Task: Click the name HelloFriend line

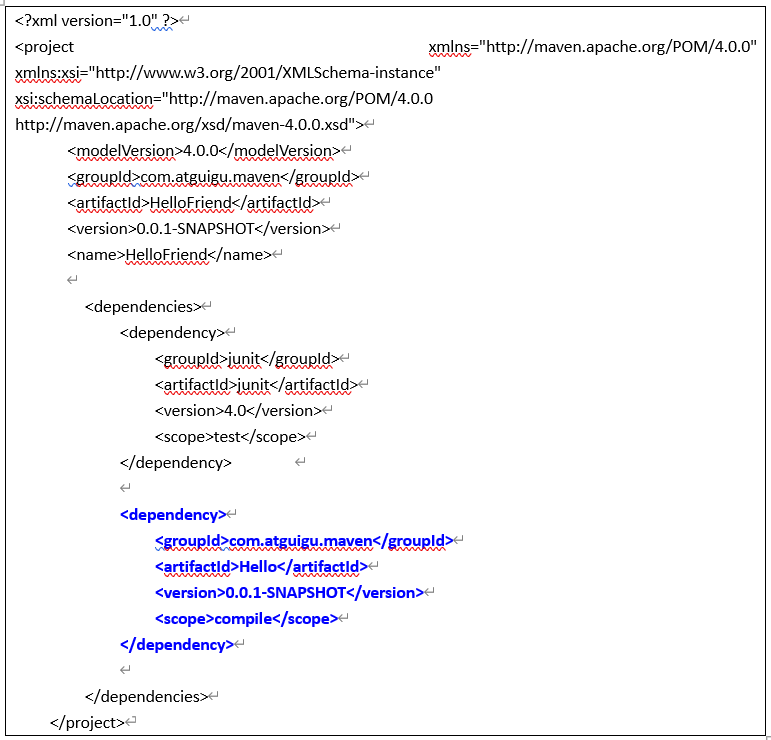Action: coord(169,255)
